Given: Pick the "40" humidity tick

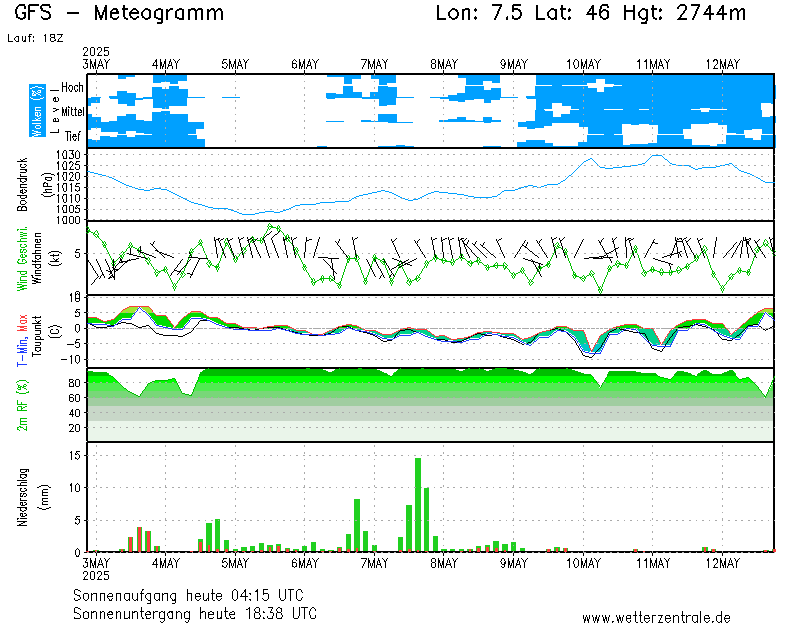Looking at the screenshot, I should point(74,413).
